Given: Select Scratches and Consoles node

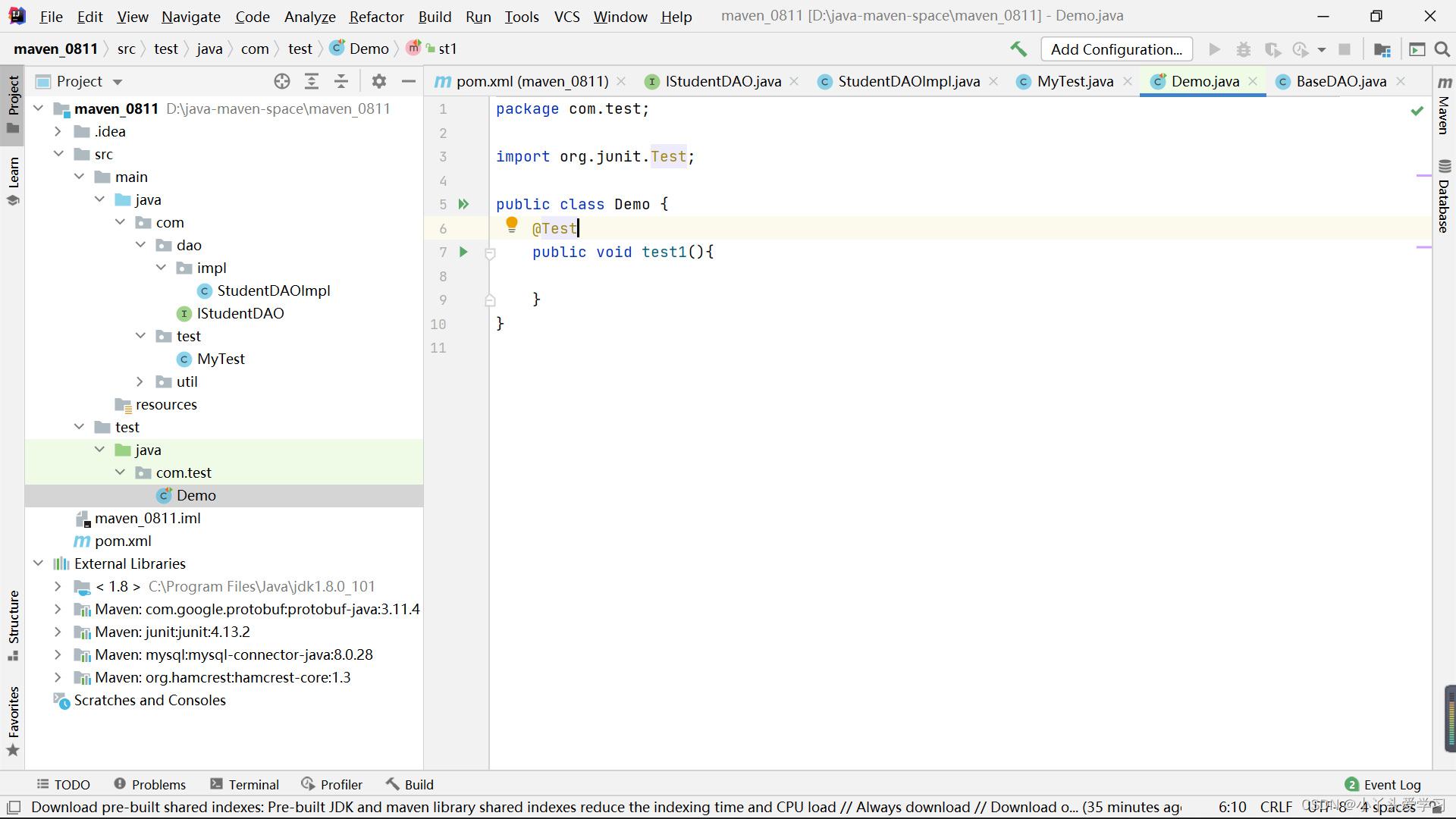Looking at the screenshot, I should pos(149,700).
